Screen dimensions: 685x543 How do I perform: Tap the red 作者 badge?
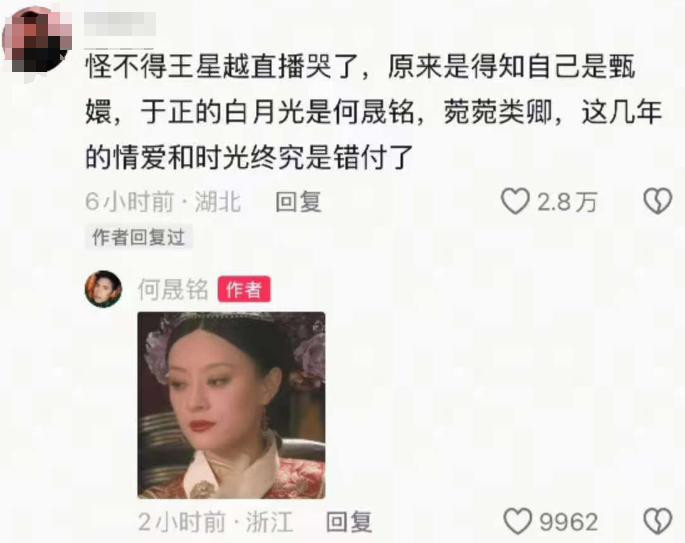pyautogui.click(x=244, y=289)
